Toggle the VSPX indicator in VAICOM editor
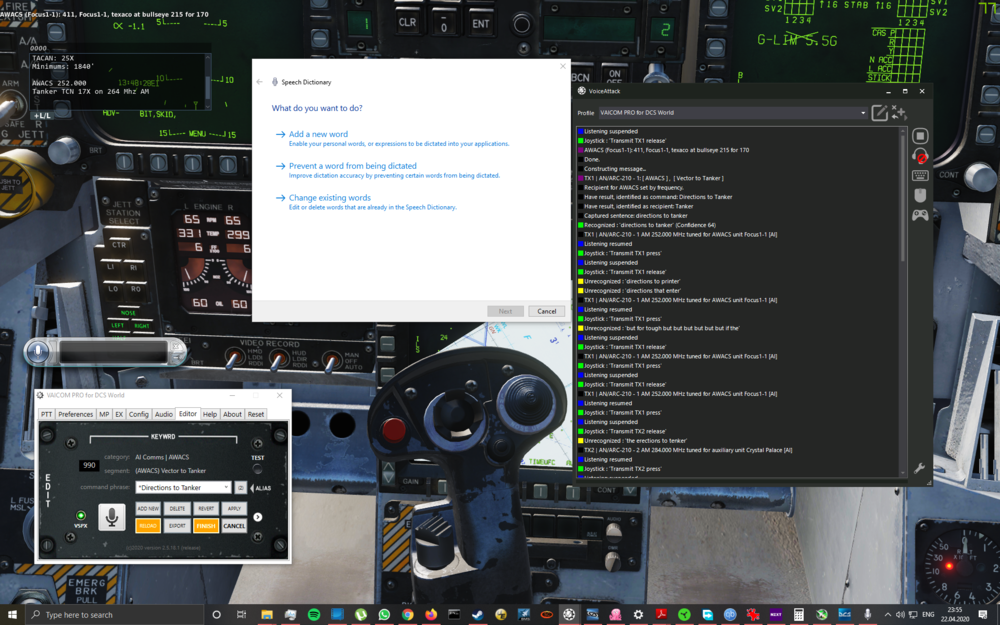Image resolution: width=1000 pixels, height=625 pixels. click(x=81, y=515)
